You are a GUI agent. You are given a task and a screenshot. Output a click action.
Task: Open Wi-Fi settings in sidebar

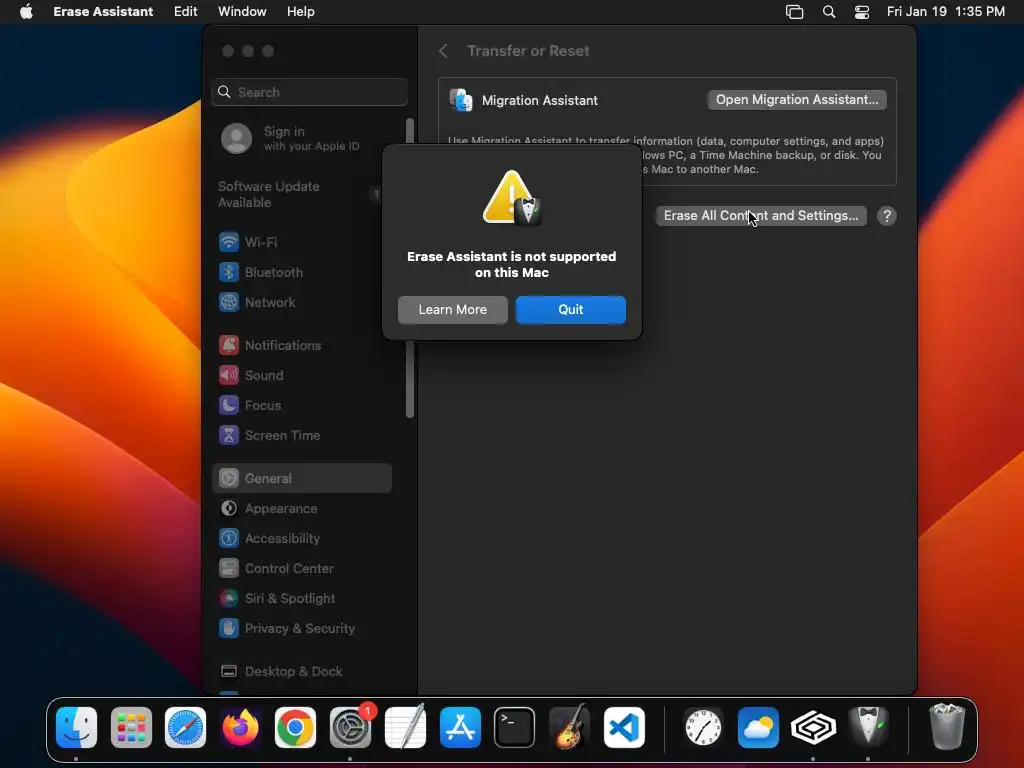pyautogui.click(x=302, y=242)
